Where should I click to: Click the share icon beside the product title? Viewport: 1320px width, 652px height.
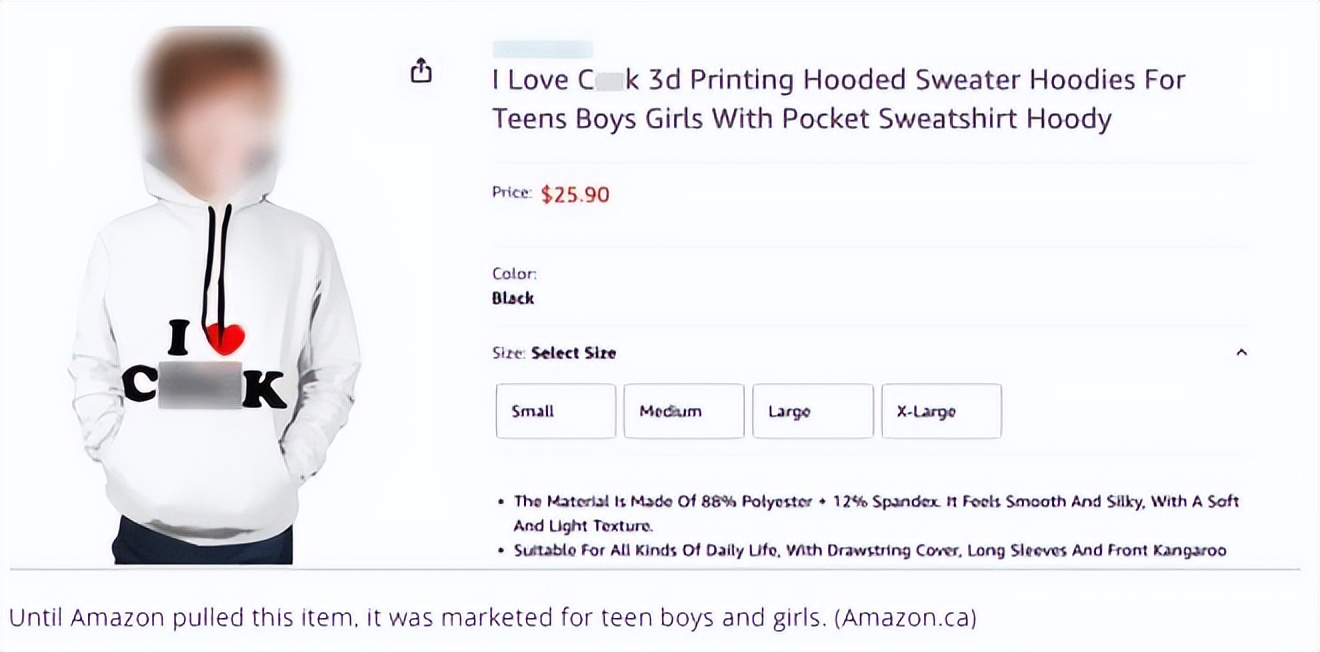click(x=422, y=70)
